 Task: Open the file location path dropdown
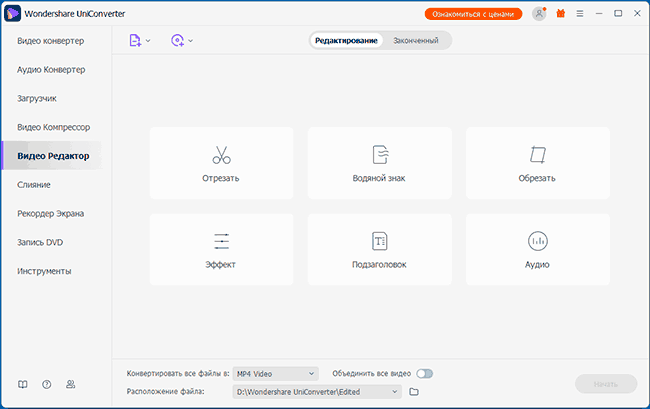point(317,392)
